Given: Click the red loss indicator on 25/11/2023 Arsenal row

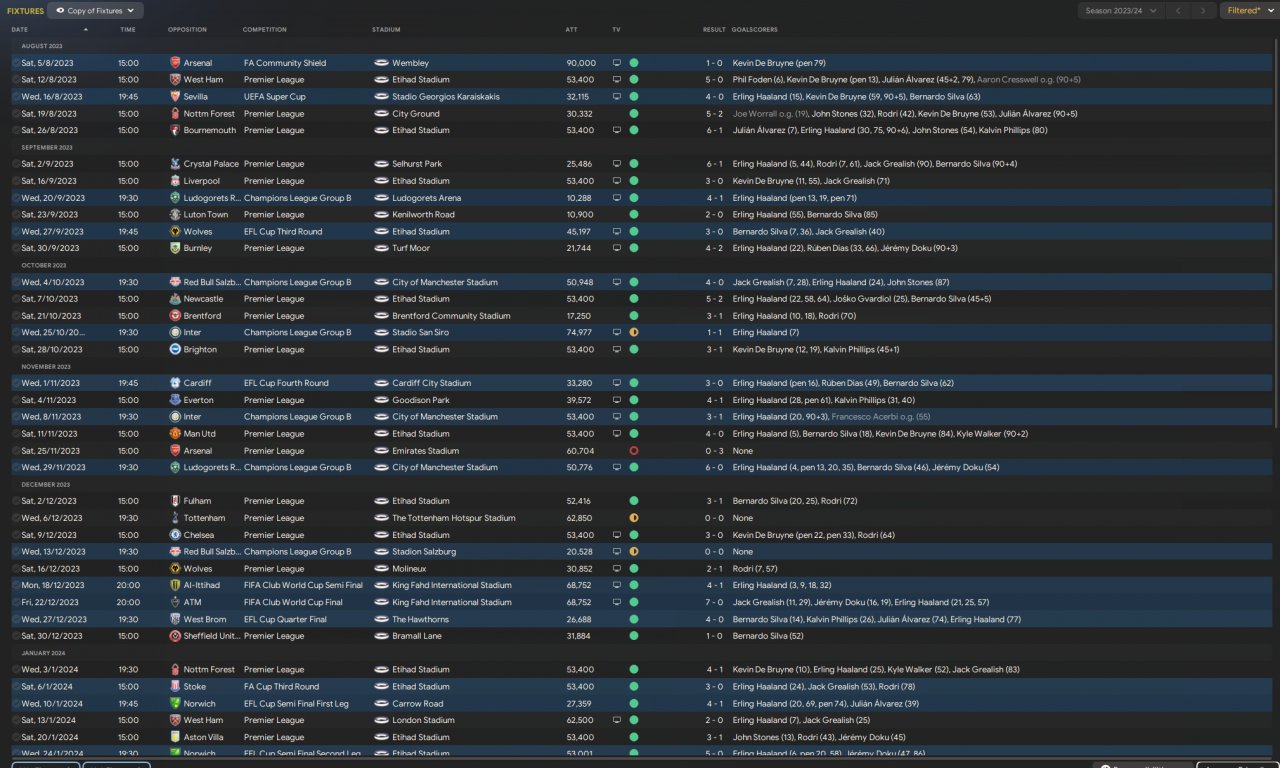Looking at the screenshot, I should click(x=634, y=451).
